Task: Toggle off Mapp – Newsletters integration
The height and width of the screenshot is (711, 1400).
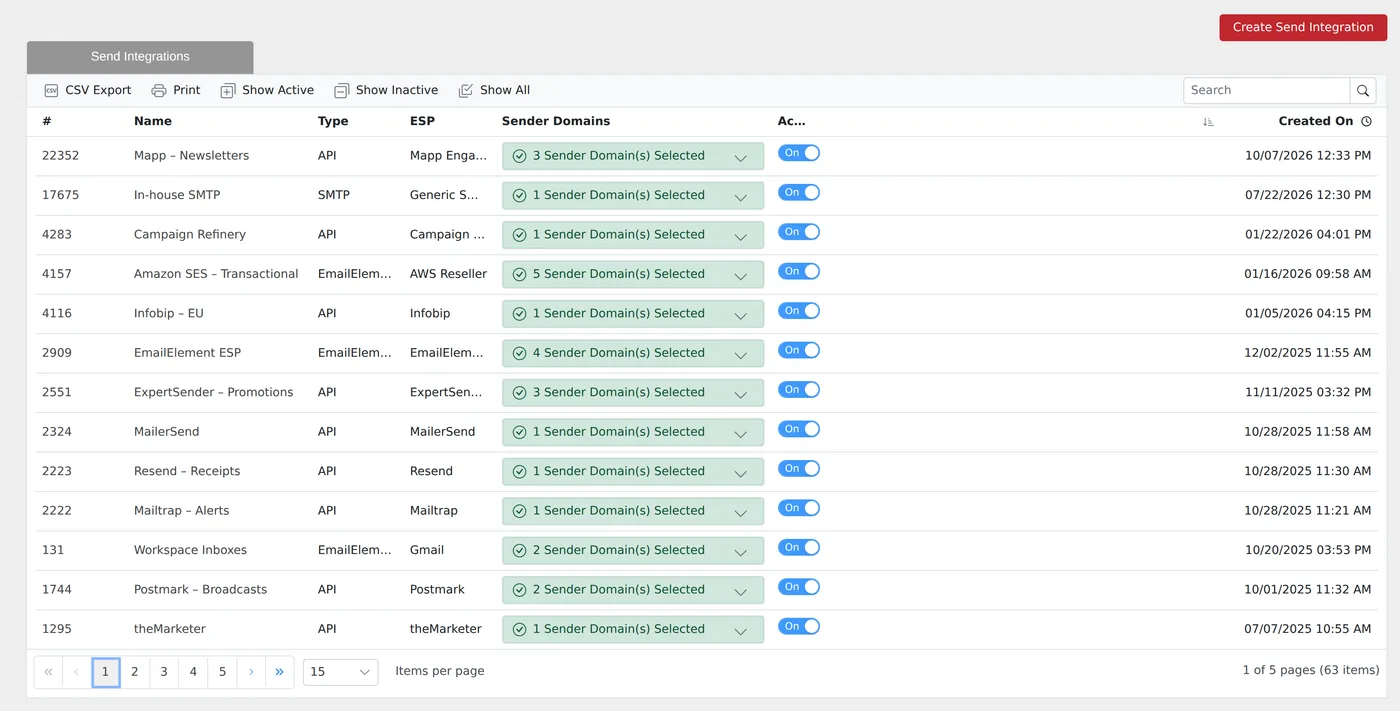Action: 799,153
